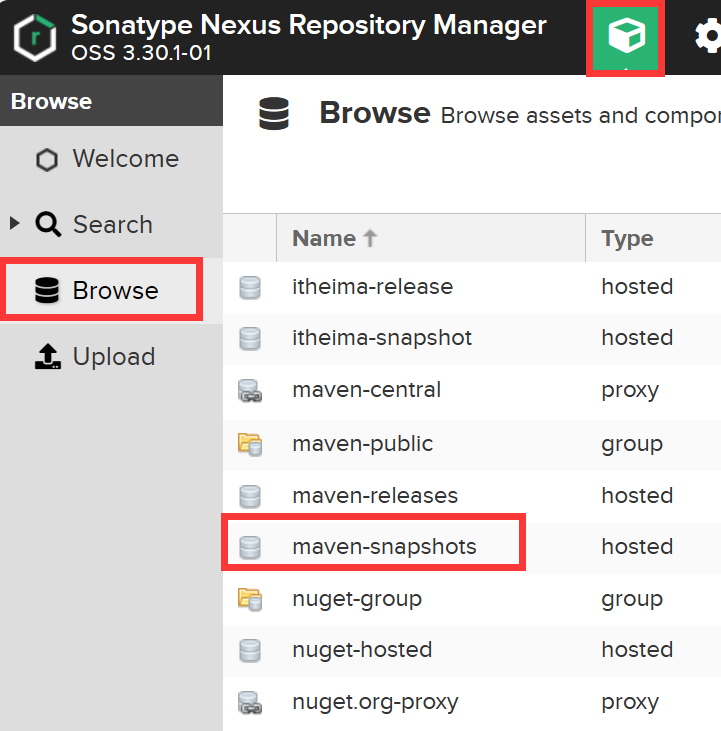This screenshot has width=721, height=731.
Task: Sort by the Type column header
Action: (x=653, y=238)
